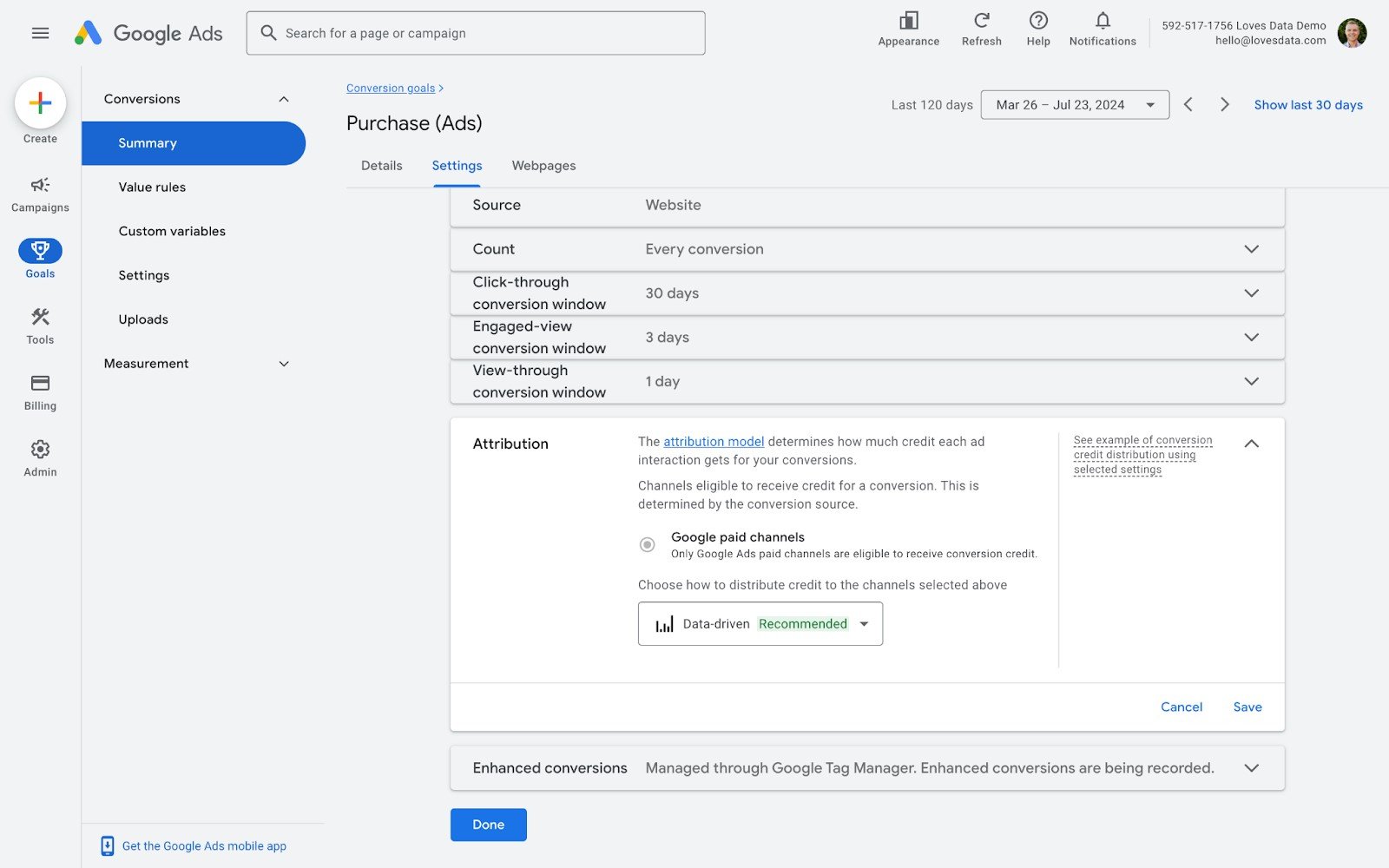Screen dimensions: 1389x868
Task: Open the hamburger main menu
Action: (40, 33)
